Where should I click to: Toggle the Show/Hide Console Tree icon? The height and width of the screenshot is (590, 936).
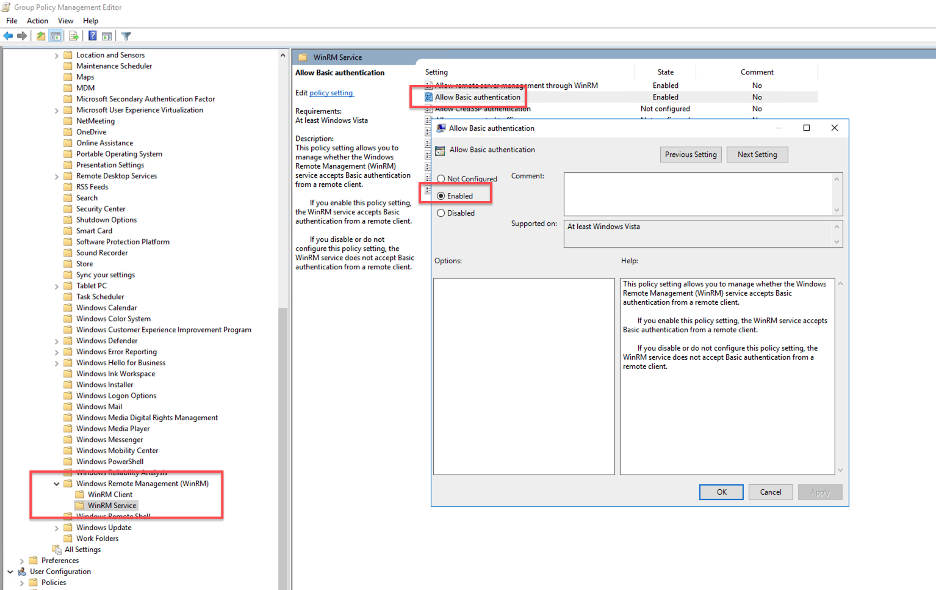point(56,36)
